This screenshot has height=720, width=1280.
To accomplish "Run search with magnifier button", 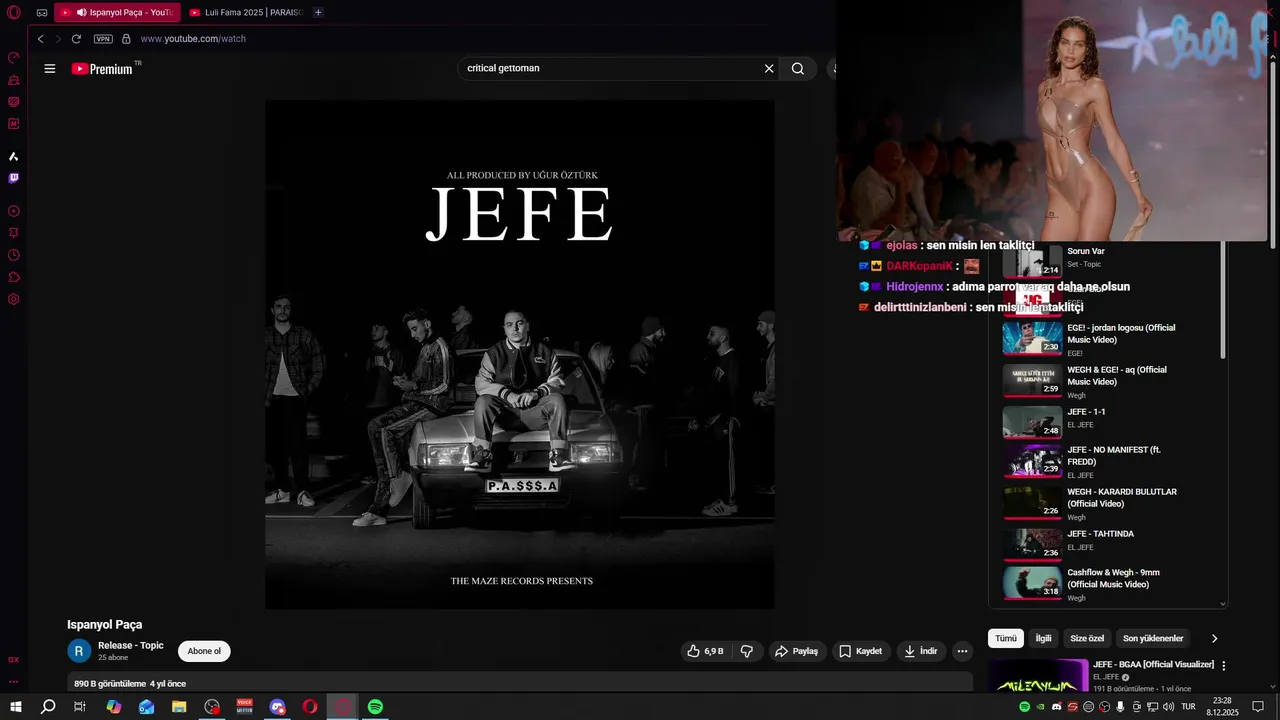I will pos(798,68).
